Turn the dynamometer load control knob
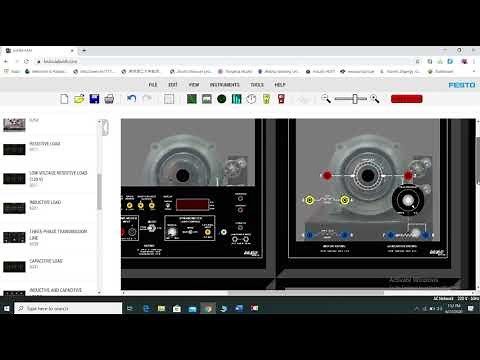The height and width of the screenshot is (360, 480). pyautogui.click(x=172, y=232)
